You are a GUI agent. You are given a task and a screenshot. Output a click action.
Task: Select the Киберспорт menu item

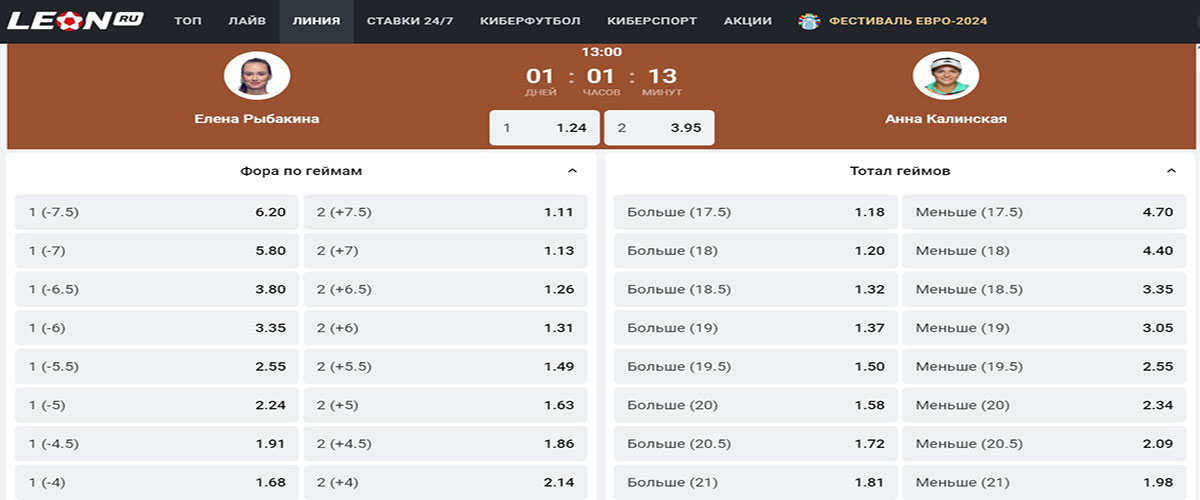652,21
